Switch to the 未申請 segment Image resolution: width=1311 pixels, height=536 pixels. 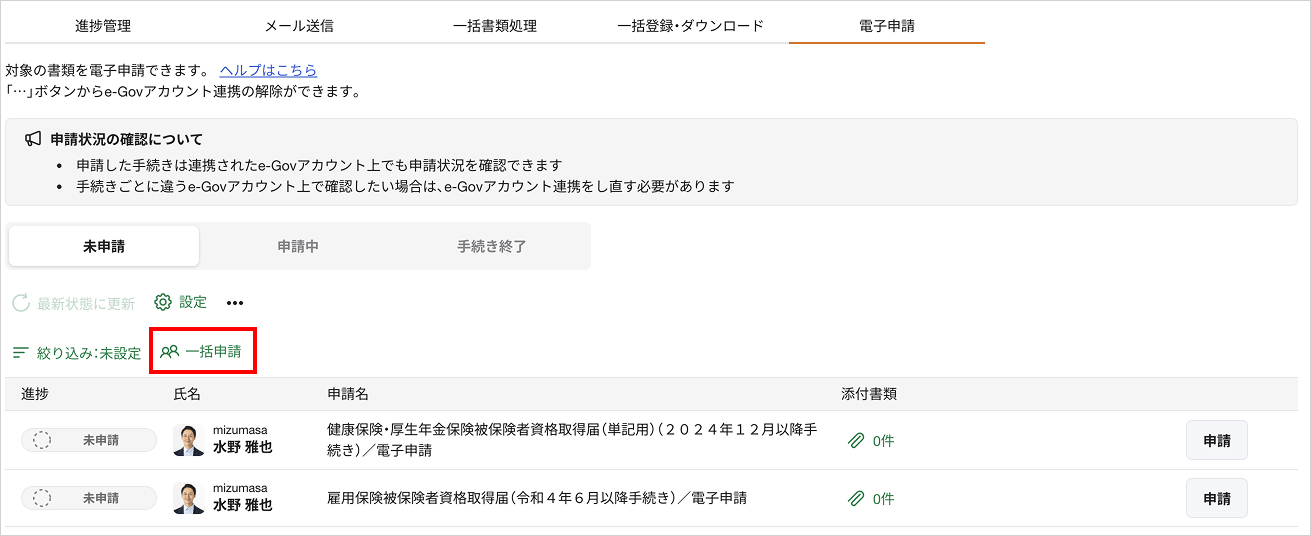point(104,246)
